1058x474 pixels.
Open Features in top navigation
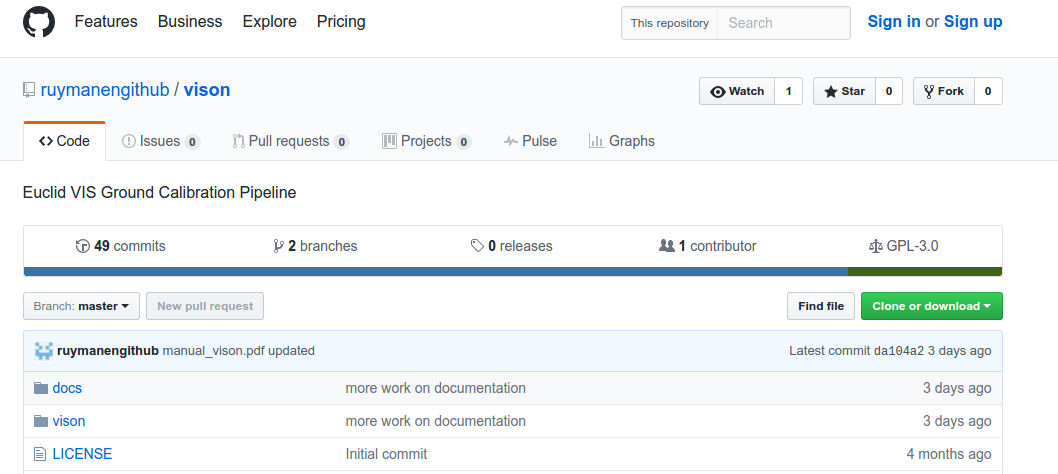[106, 22]
